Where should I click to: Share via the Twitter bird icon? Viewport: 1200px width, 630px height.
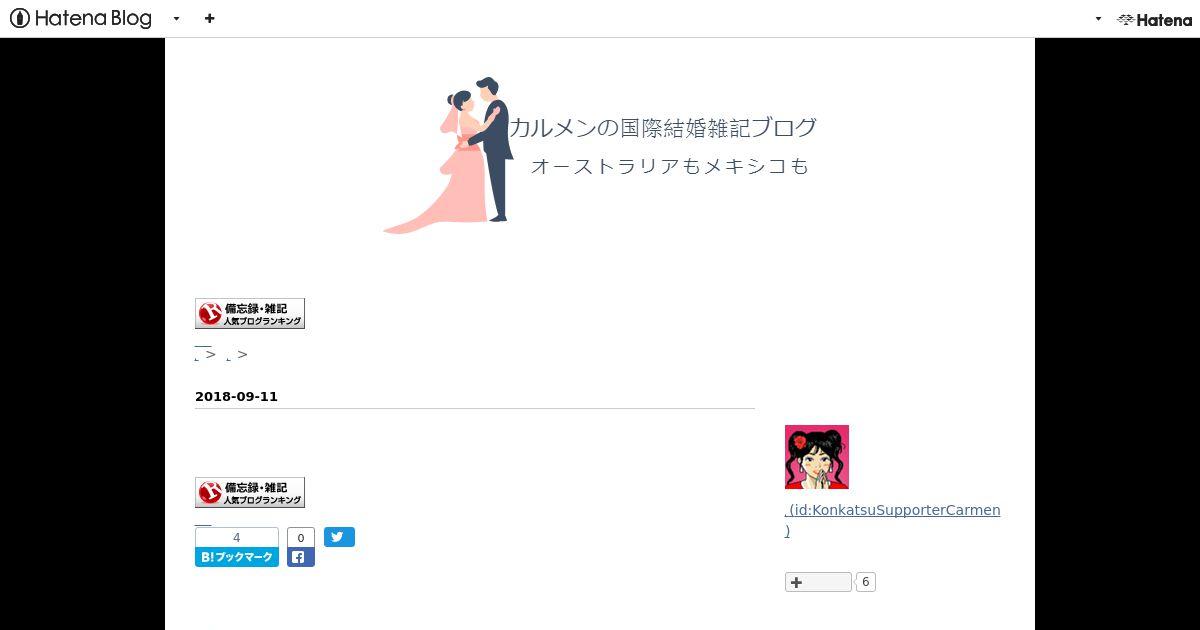pos(339,537)
